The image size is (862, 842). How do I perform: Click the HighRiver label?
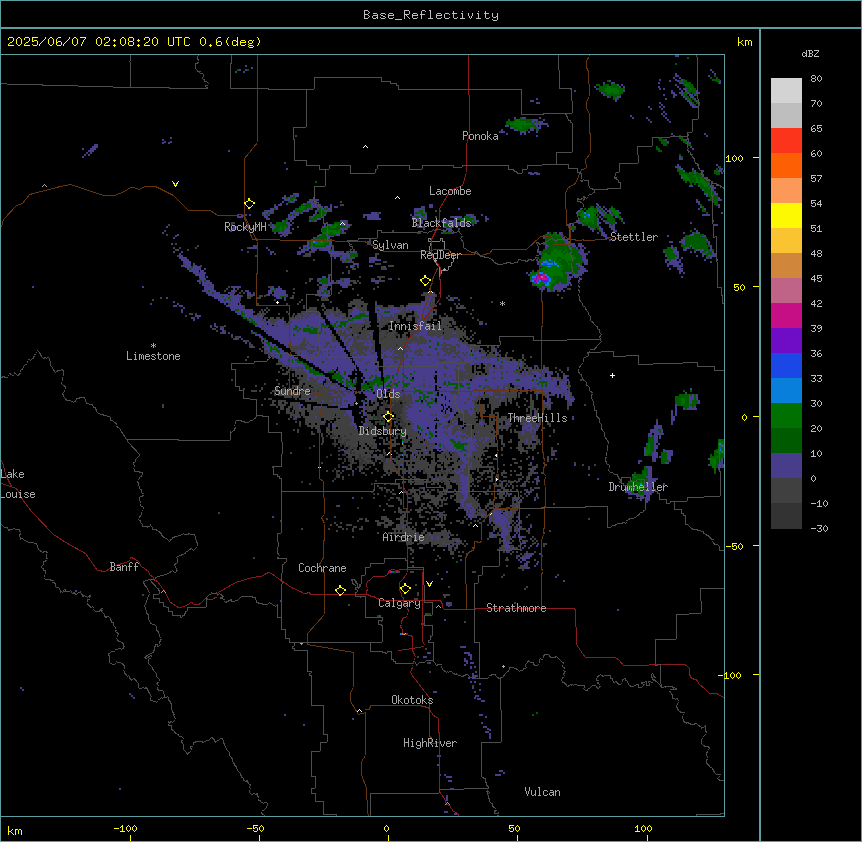click(430, 743)
